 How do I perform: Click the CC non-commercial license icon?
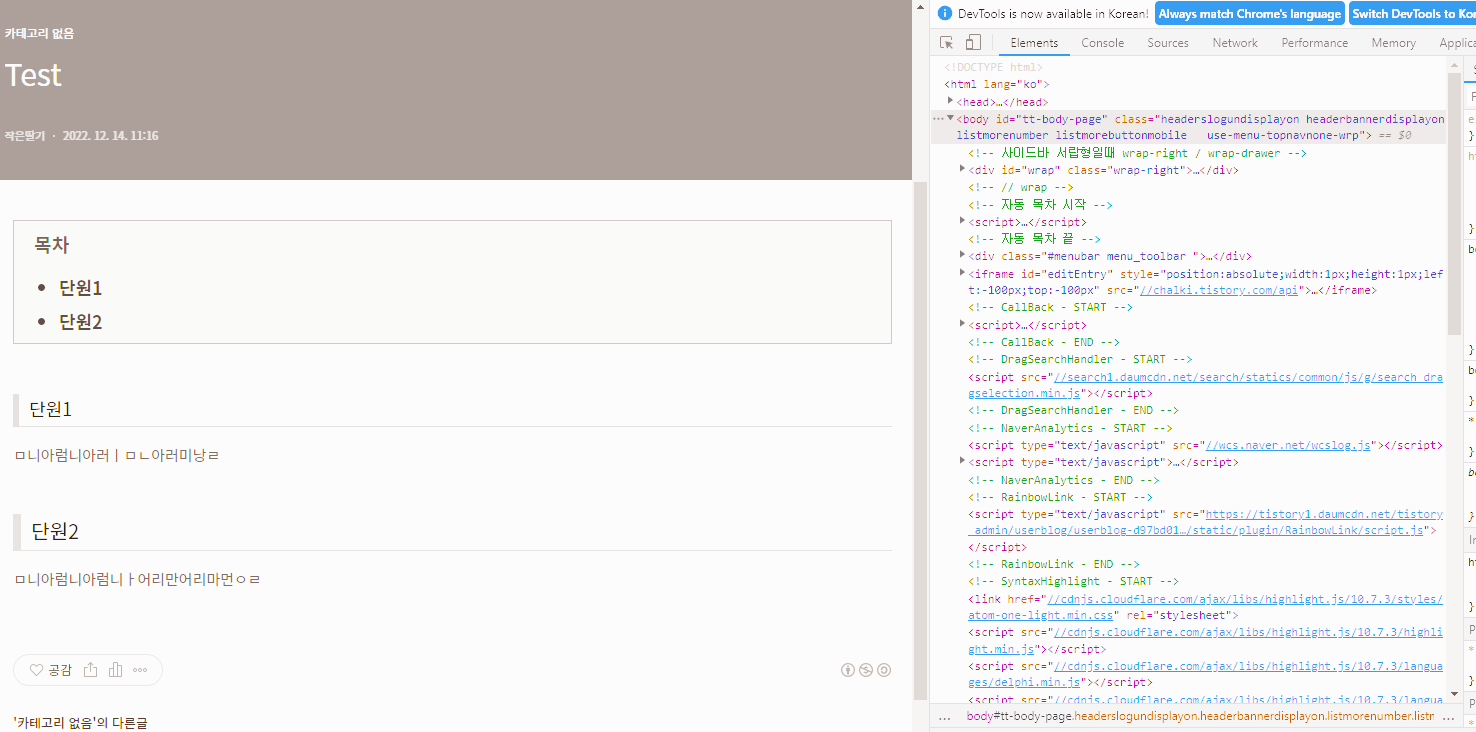coord(866,670)
